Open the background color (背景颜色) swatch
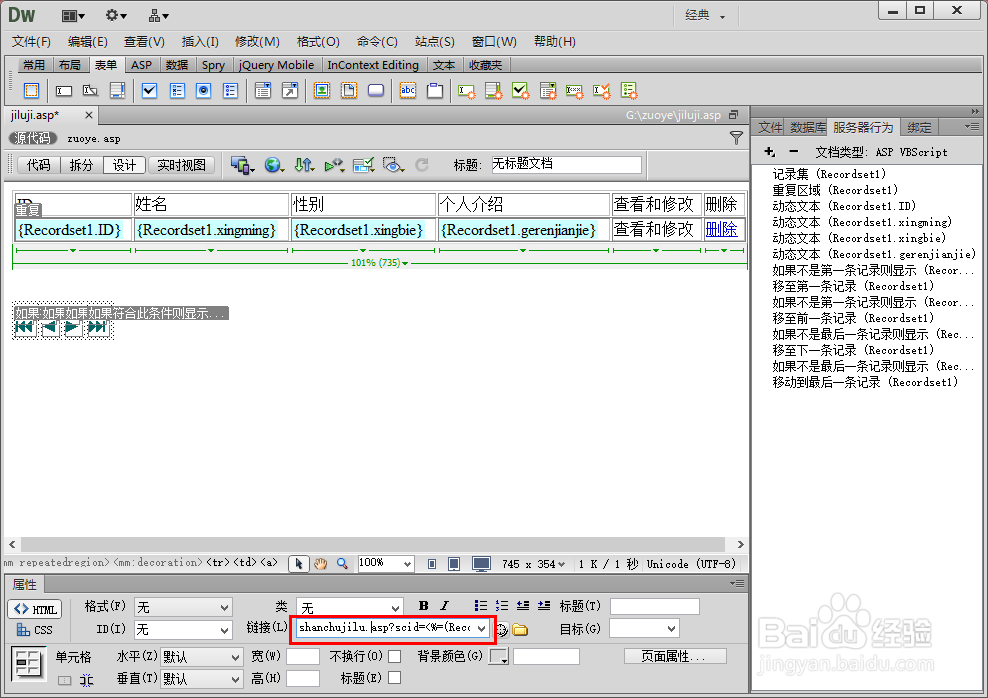Viewport: 988px width, 698px height. point(498,657)
